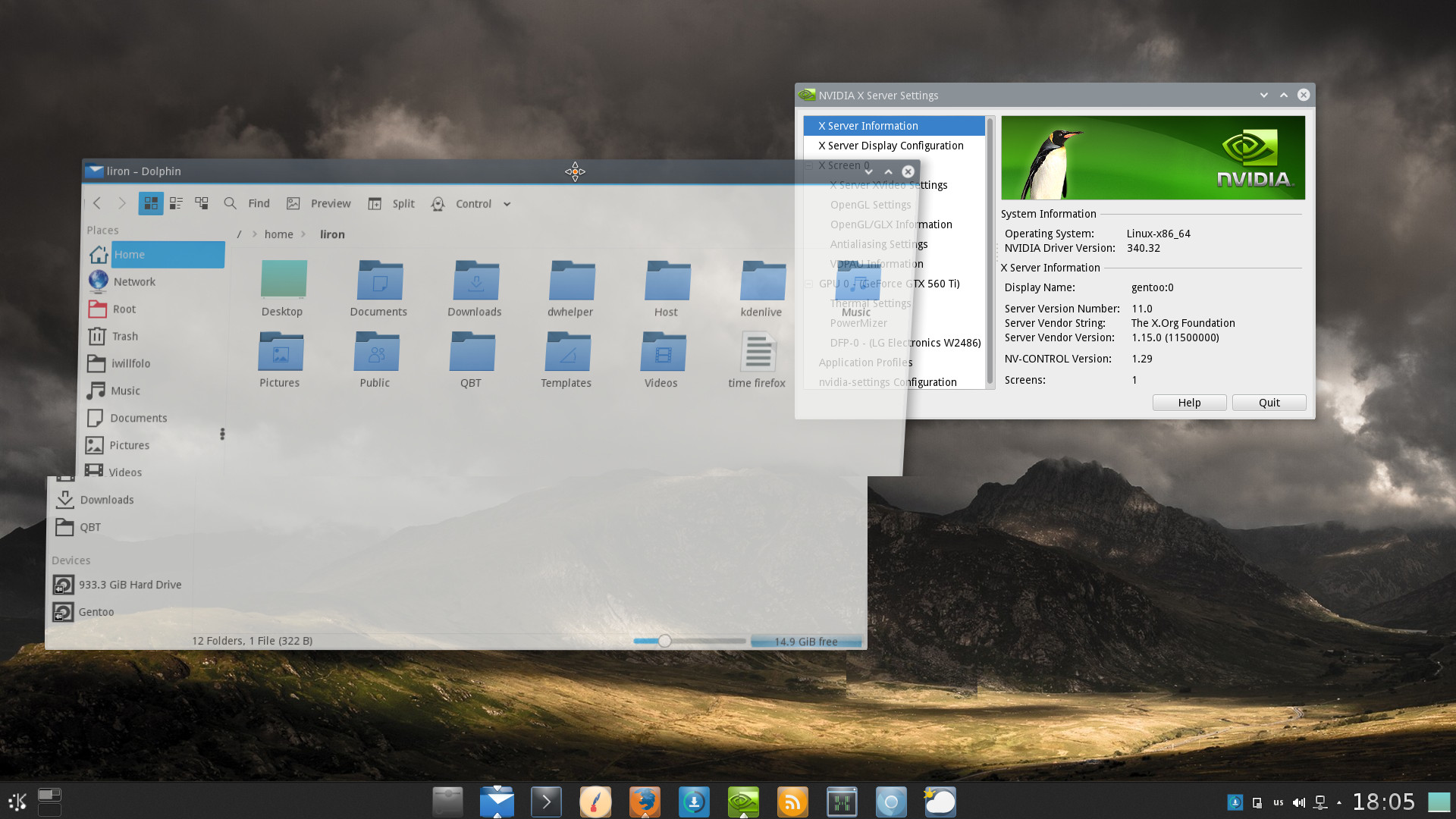
Task: Open the NVIDIA settings taskbar entry
Action: [x=743, y=802]
